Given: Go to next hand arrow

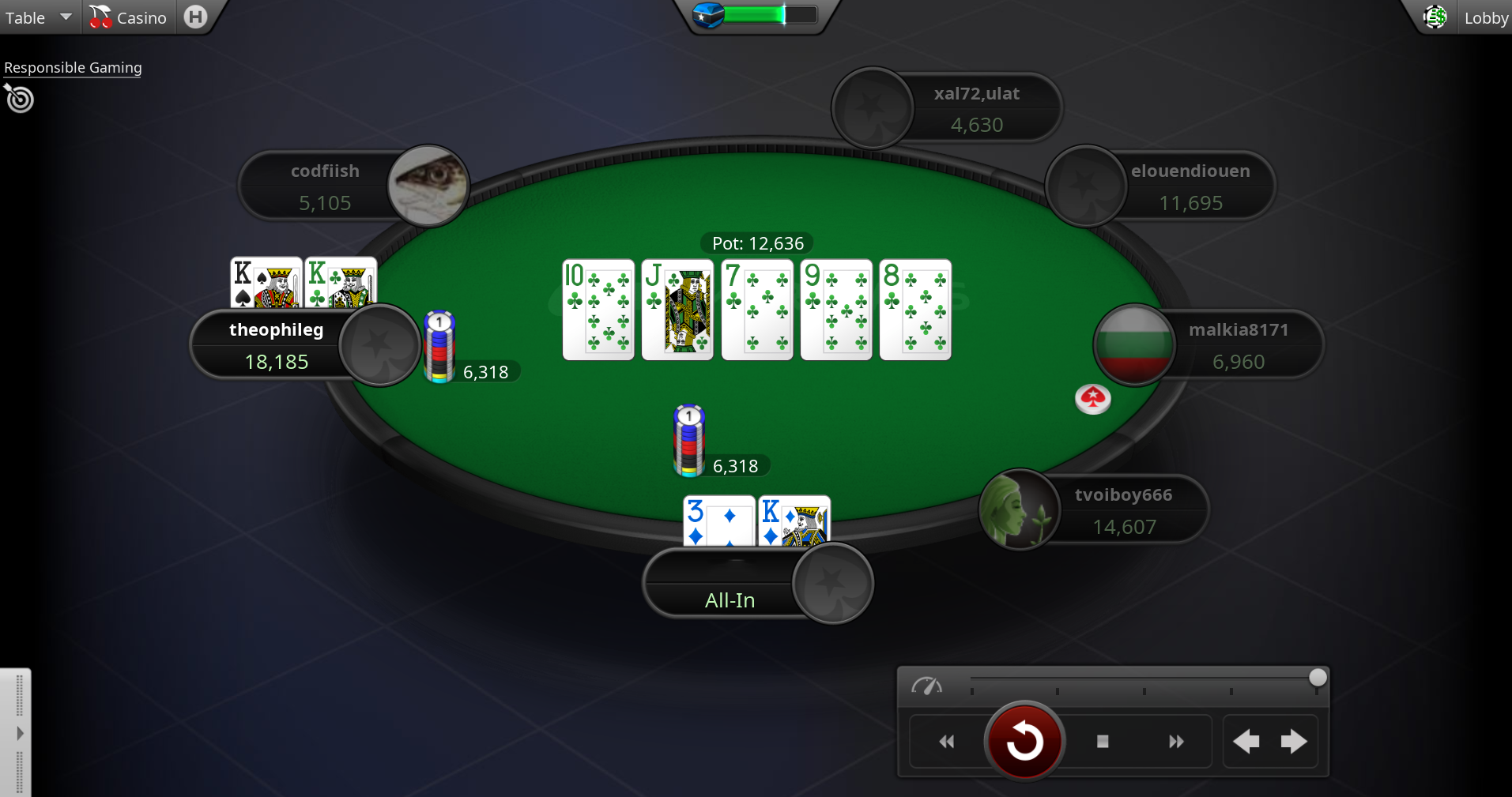Looking at the screenshot, I should click(1294, 741).
